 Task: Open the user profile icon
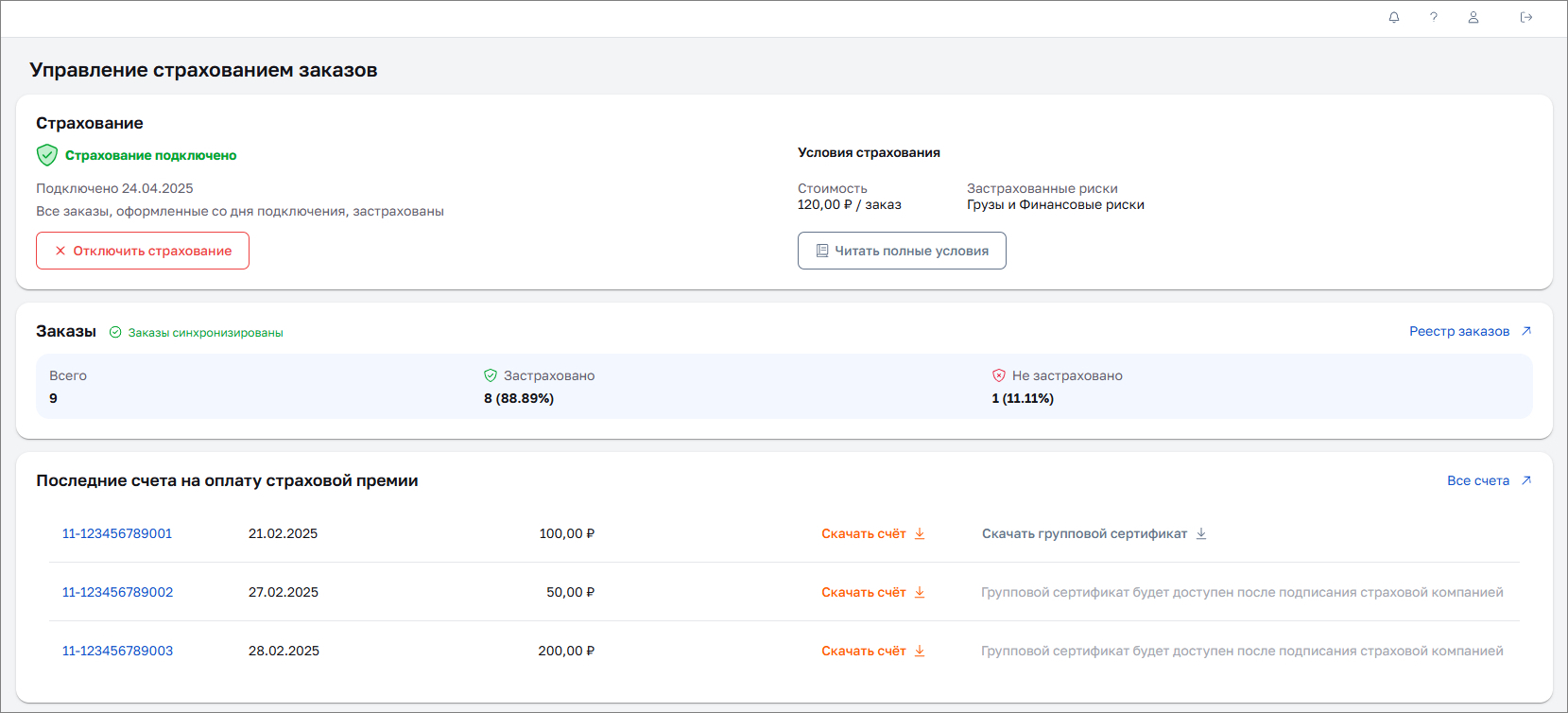tap(1473, 17)
